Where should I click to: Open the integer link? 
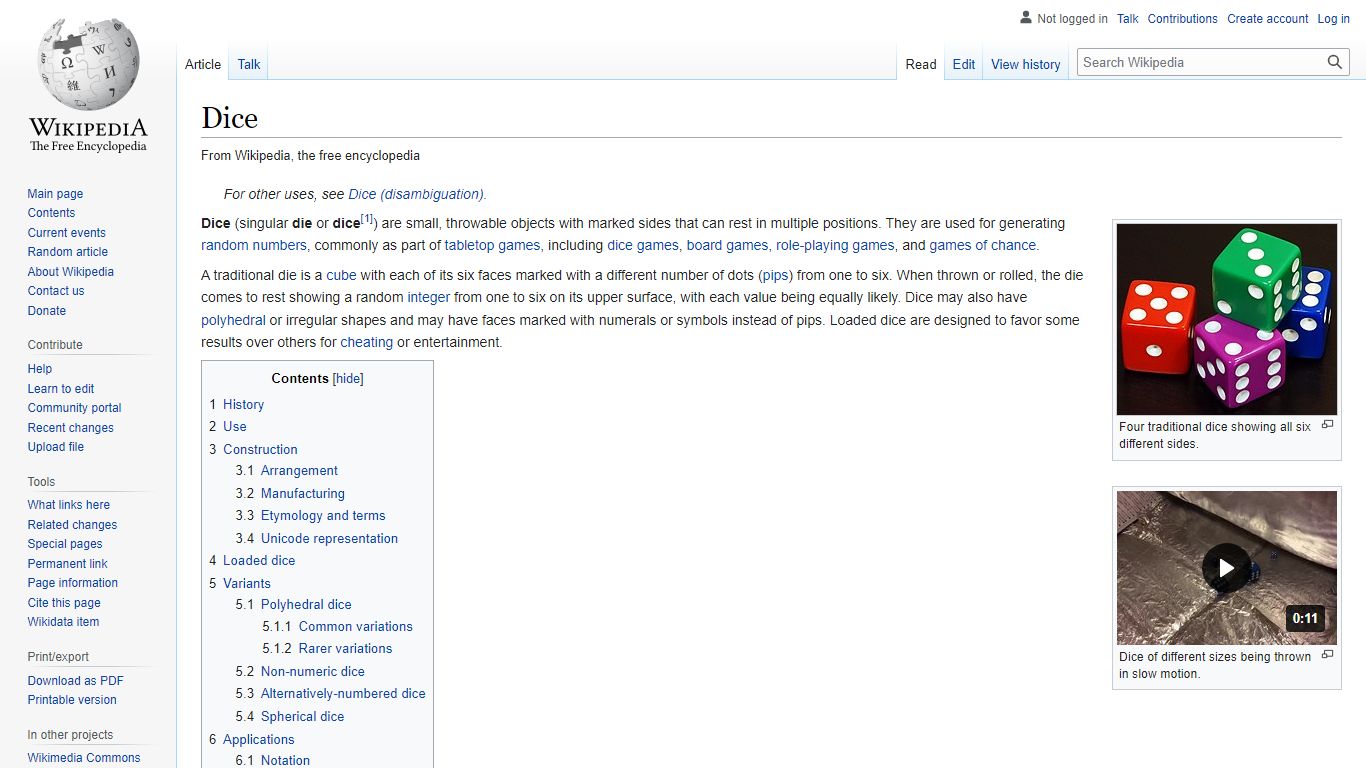click(x=429, y=297)
